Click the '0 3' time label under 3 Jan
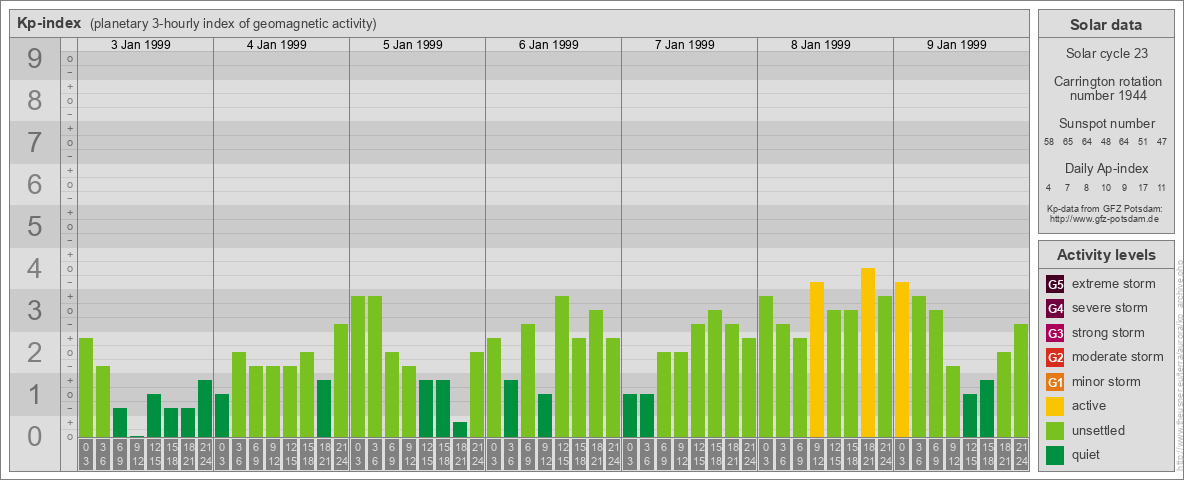The width and height of the screenshot is (1184, 480). 86,455
